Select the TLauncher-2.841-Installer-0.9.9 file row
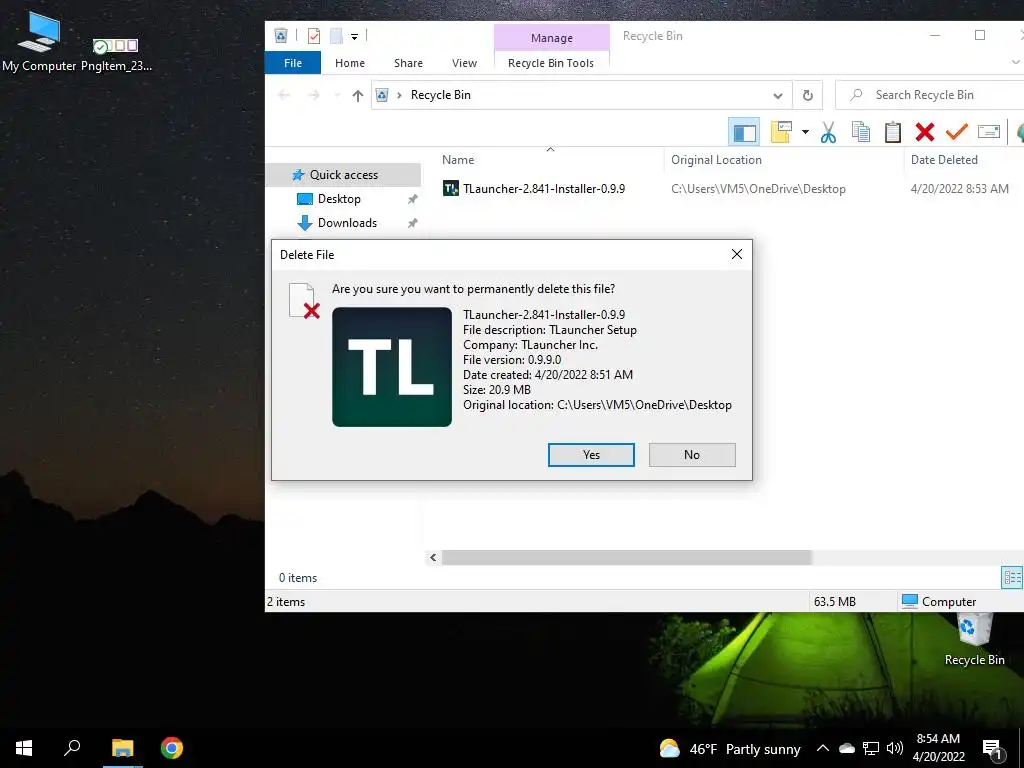 point(725,189)
